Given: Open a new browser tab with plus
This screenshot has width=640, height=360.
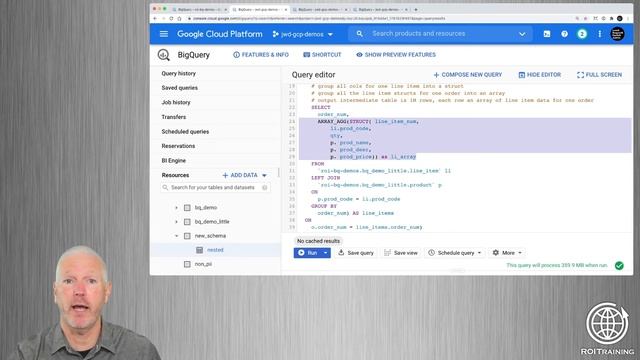Looking at the screenshot, I should tap(416, 9).
